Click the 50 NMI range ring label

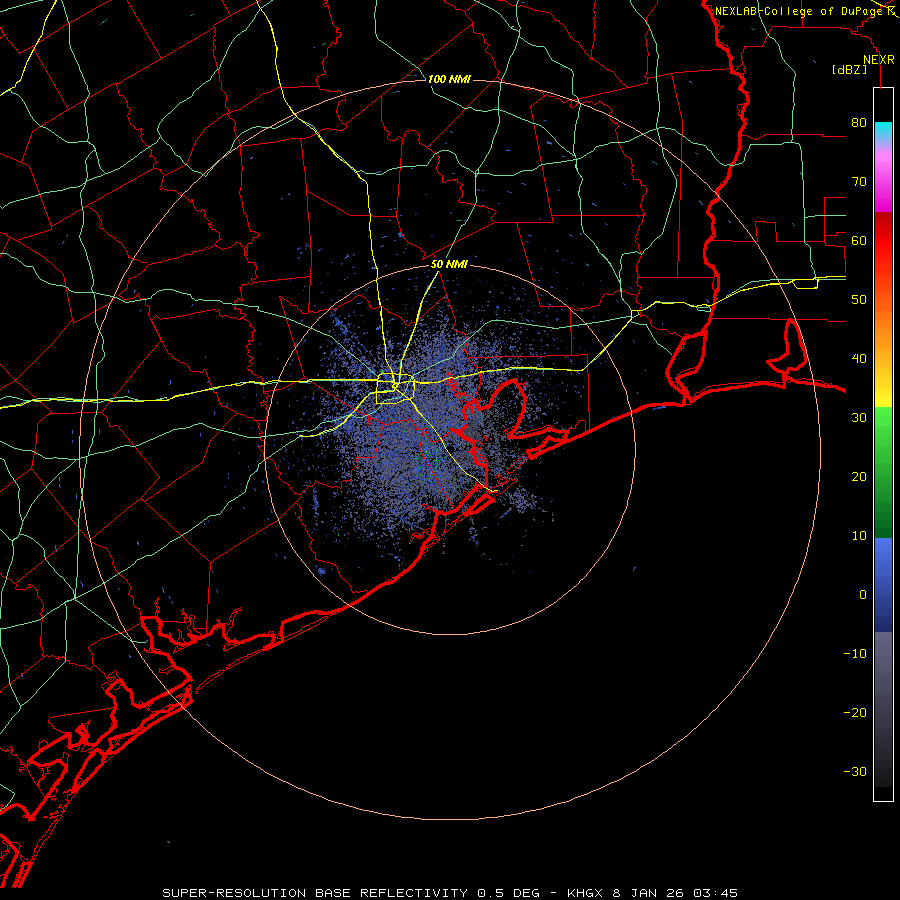pyautogui.click(x=449, y=265)
